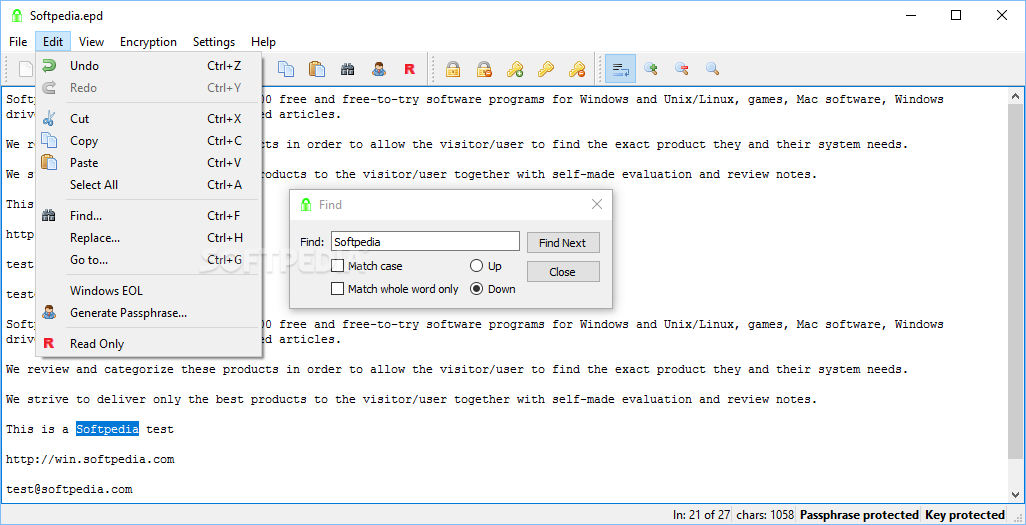Click the test@softpedia.com line at the bottom
1026x525 pixels.
point(69,489)
